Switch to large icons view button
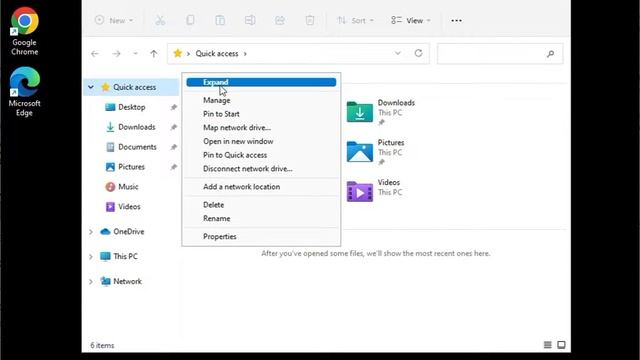Screen dimensions: 640x360 point(561,345)
